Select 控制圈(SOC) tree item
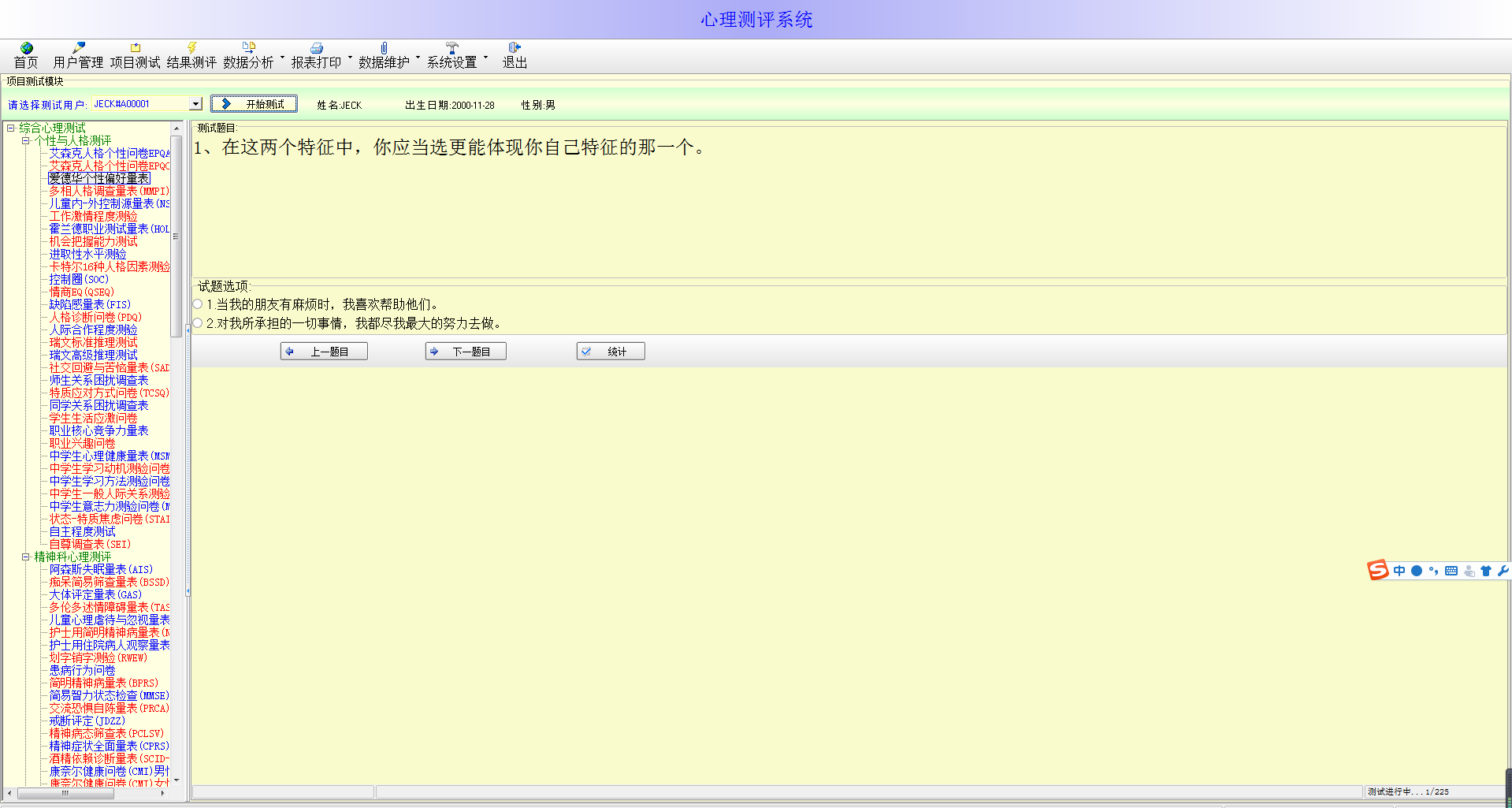1512x808 pixels. [79, 279]
